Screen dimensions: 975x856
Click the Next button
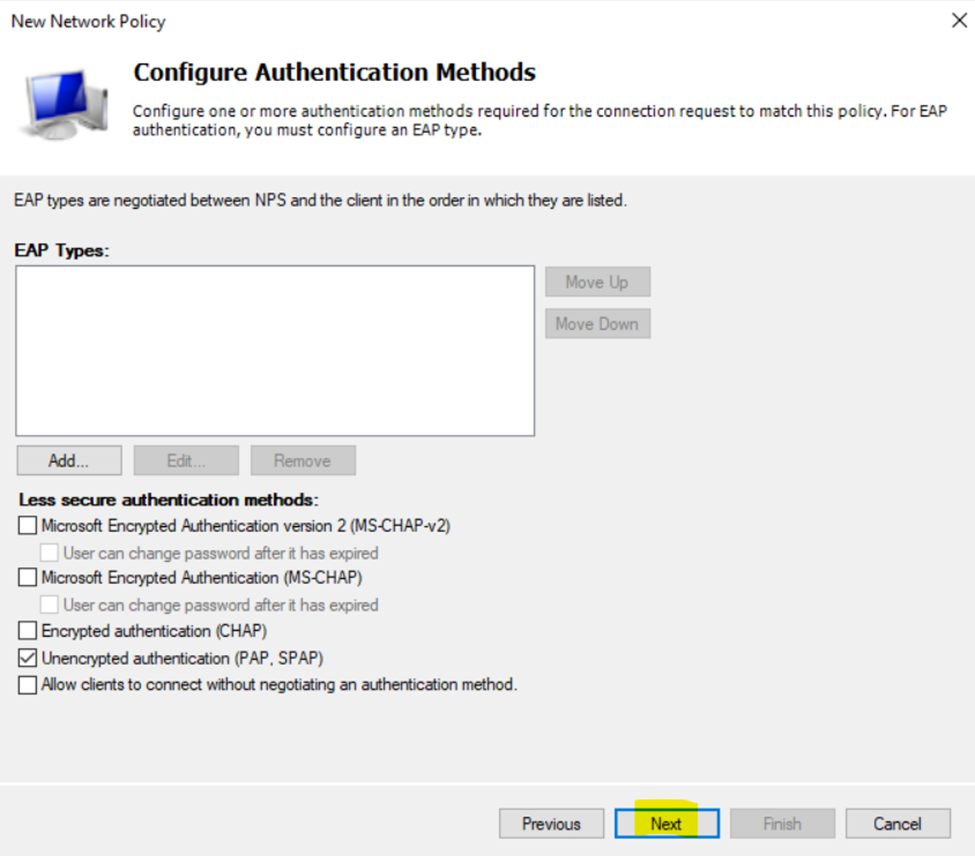(x=667, y=824)
